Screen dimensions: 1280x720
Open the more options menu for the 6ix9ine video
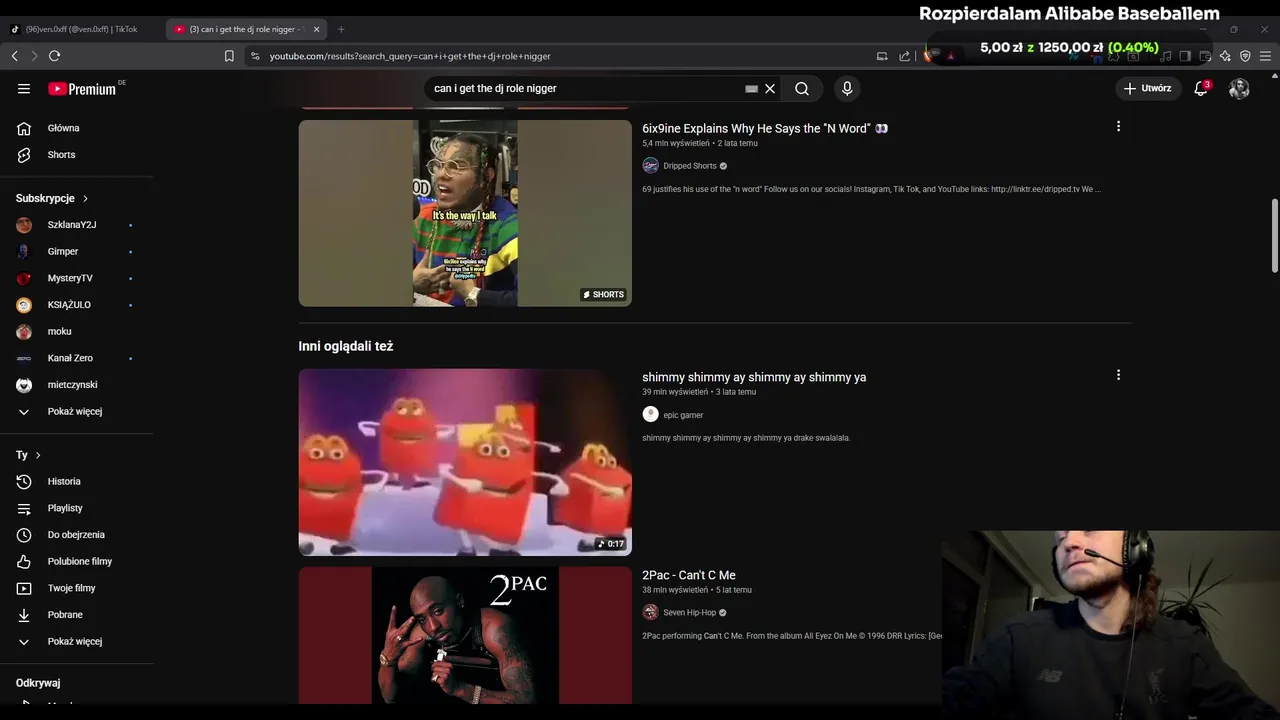pyautogui.click(x=1118, y=126)
